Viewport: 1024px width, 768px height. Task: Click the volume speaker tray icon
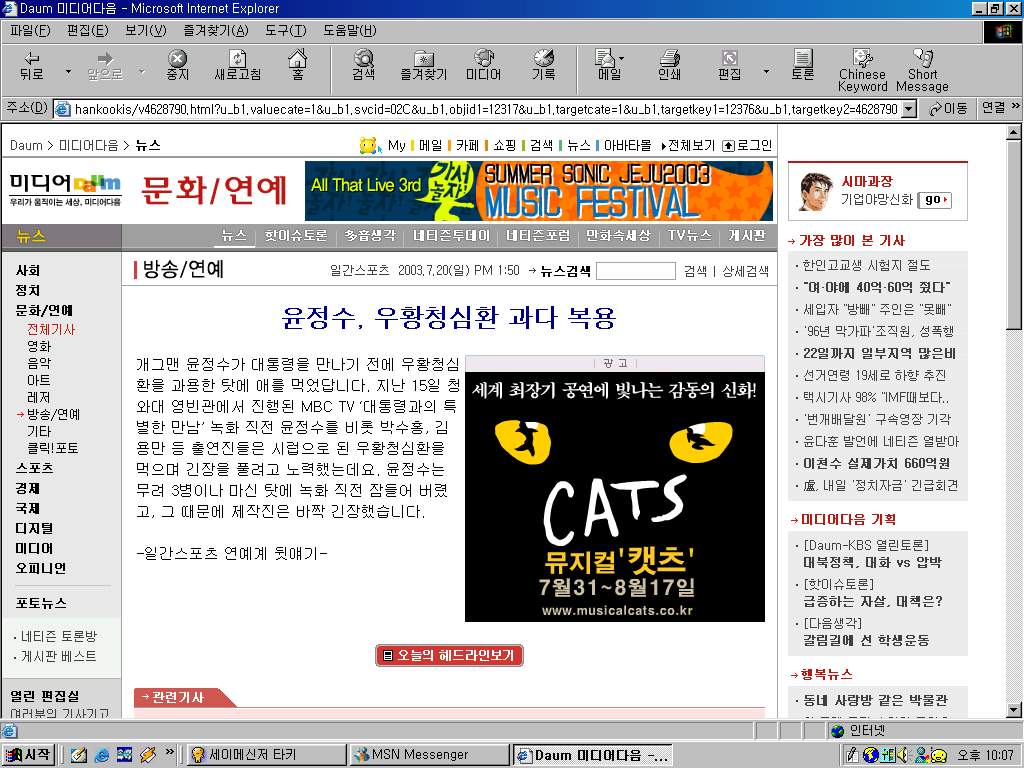pyautogui.click(x=903, y=755)
